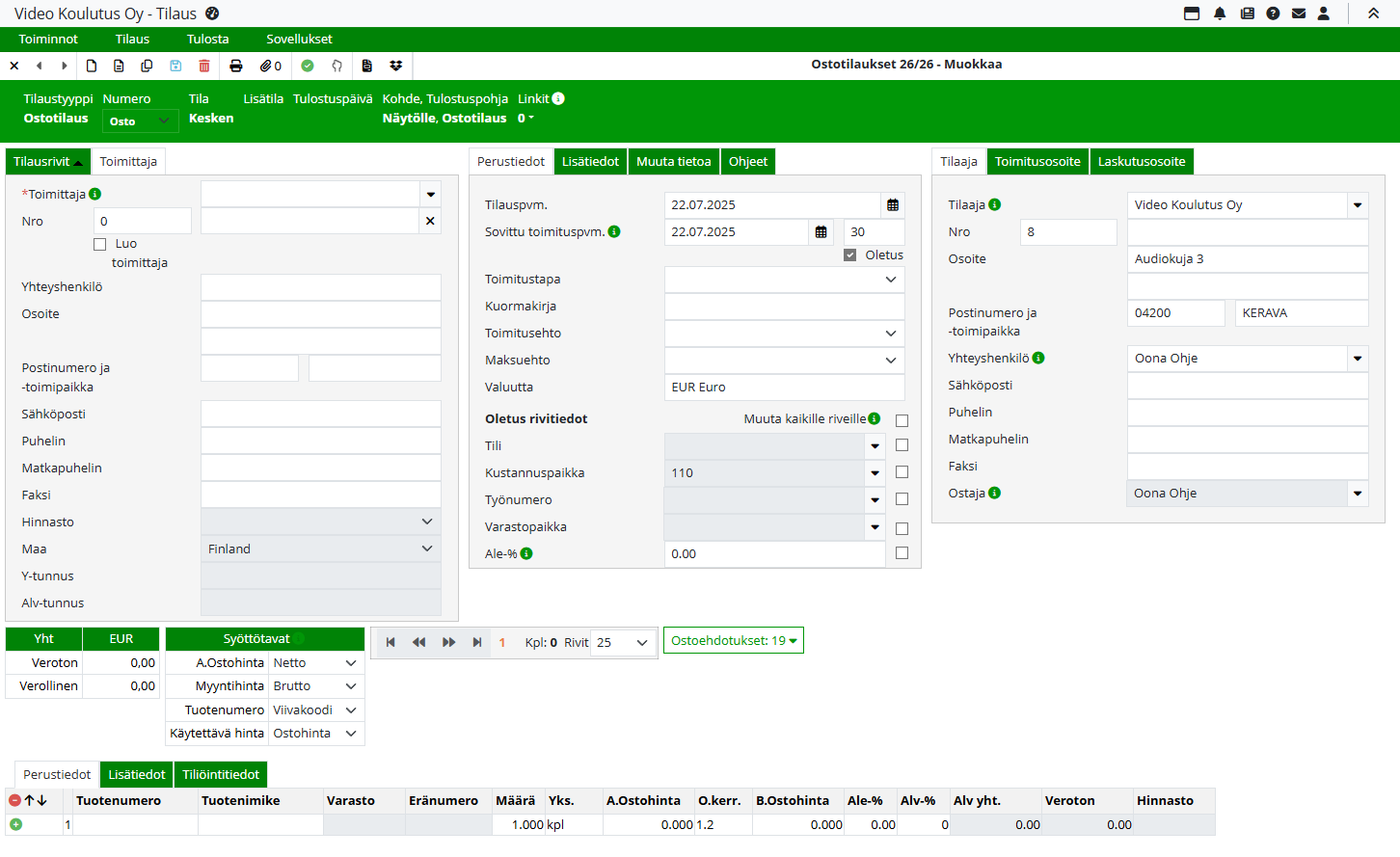Click the red trash delete icon
The width and height of the screenshot is (1400, 857).
coord(204,66)
